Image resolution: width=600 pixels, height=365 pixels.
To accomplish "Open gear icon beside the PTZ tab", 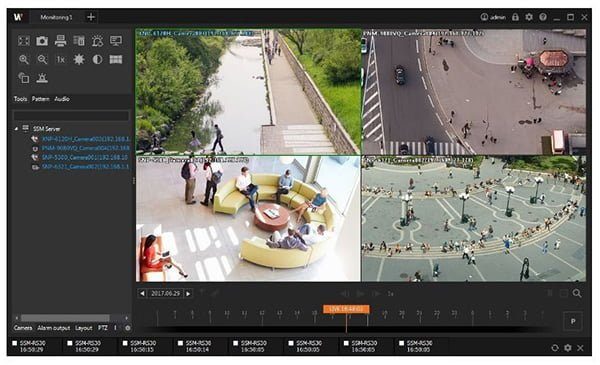I will tap(127, 328).
